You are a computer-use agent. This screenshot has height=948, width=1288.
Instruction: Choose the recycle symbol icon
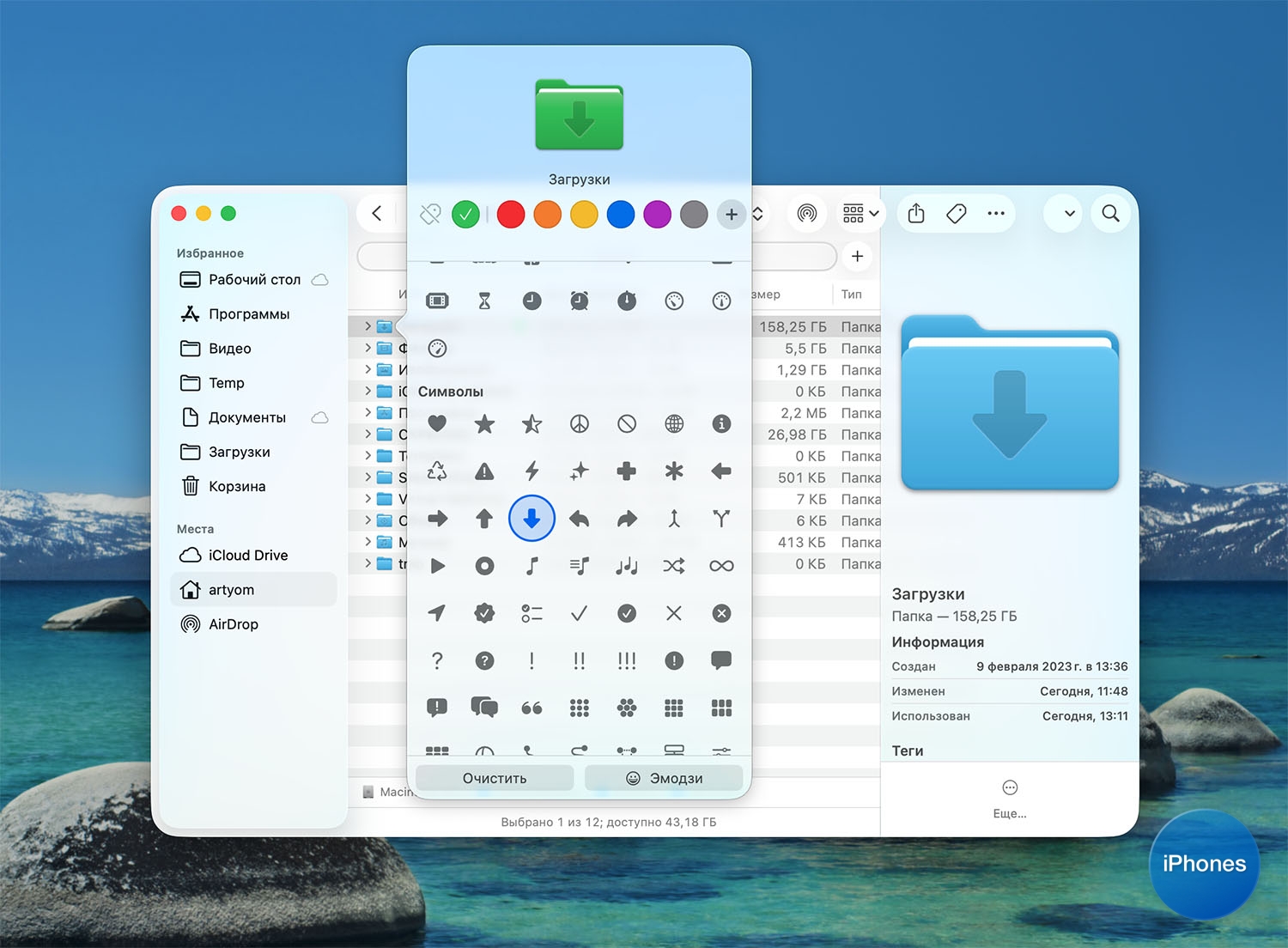(437, 471)
